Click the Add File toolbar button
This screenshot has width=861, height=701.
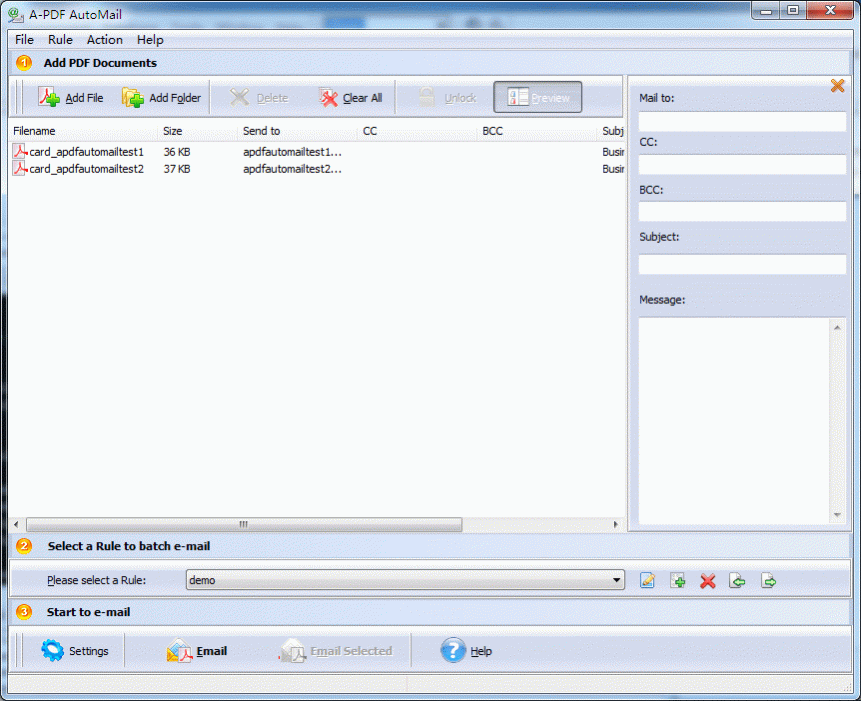click(x=71, y=98)
